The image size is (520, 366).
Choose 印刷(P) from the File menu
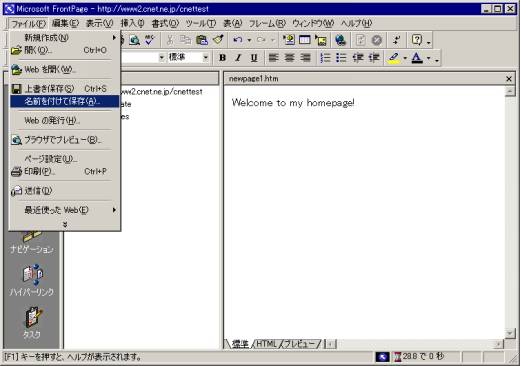[x=64, y=171]
